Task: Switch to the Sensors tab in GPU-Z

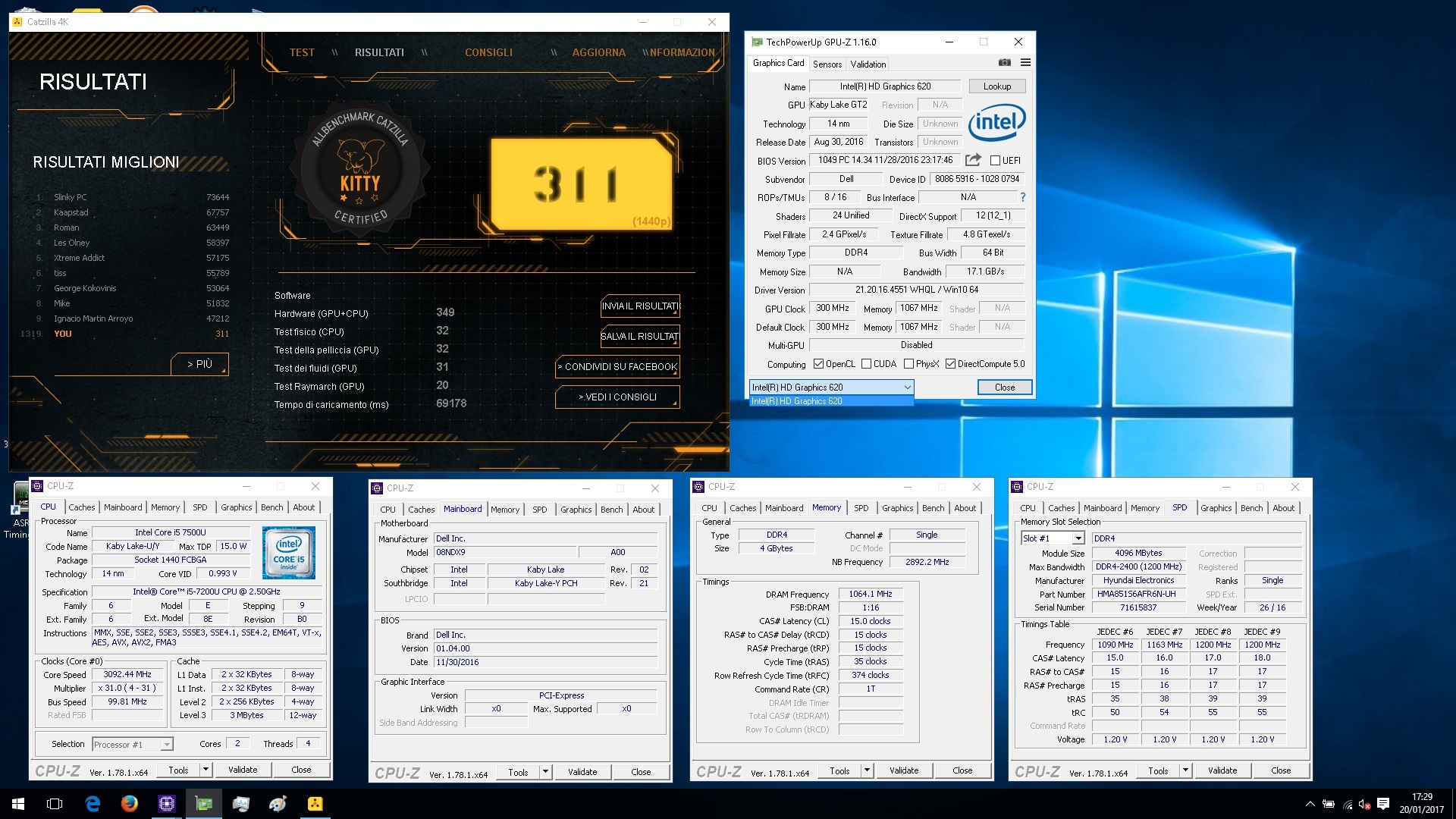Action: click(x=827, y=64)
